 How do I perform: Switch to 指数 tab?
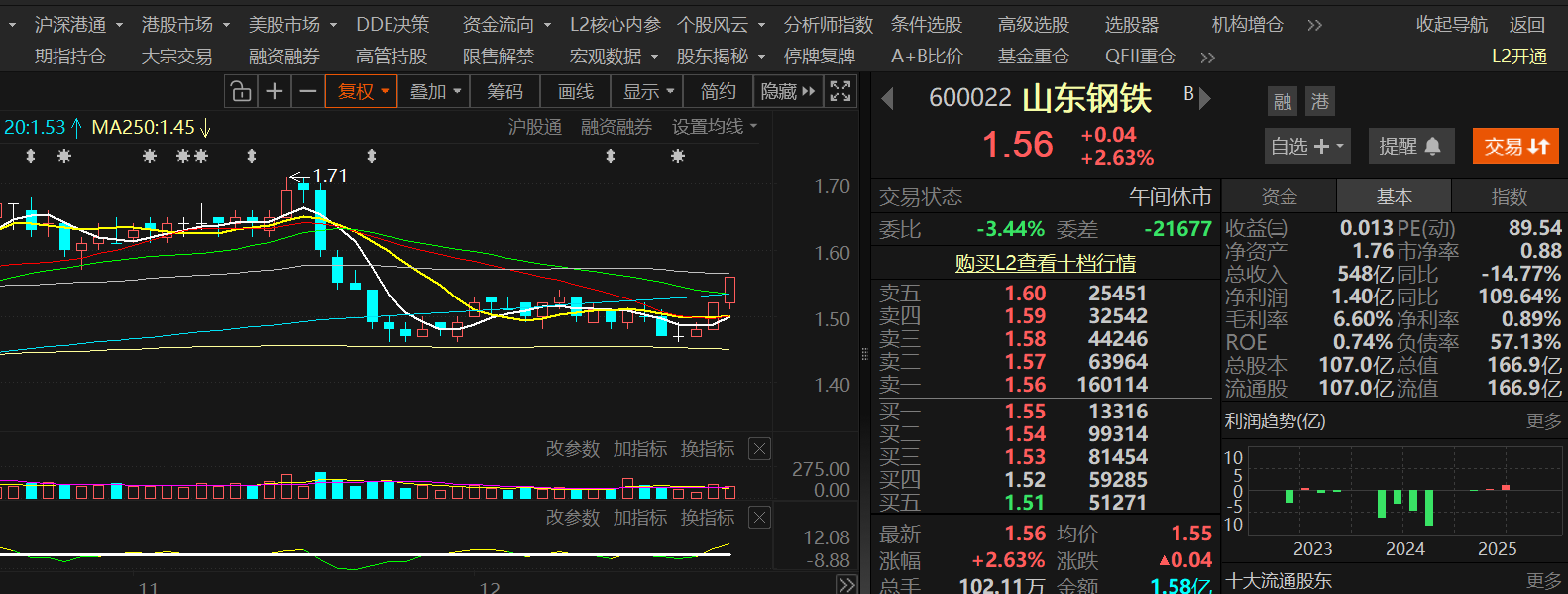coord(1510,197)
